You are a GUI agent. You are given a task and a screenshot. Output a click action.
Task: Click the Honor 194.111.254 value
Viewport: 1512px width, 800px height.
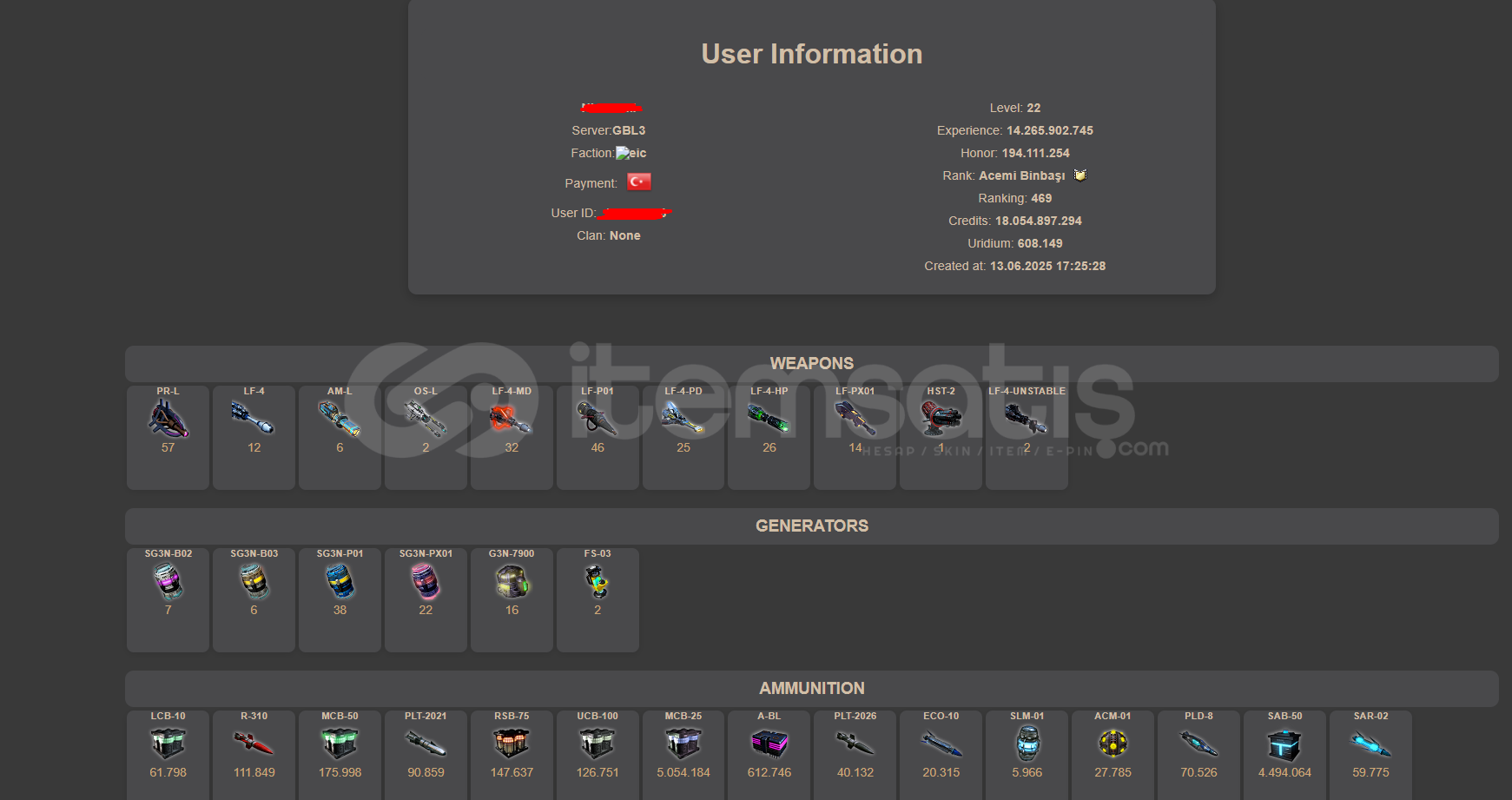click(x=1036, y=153)
